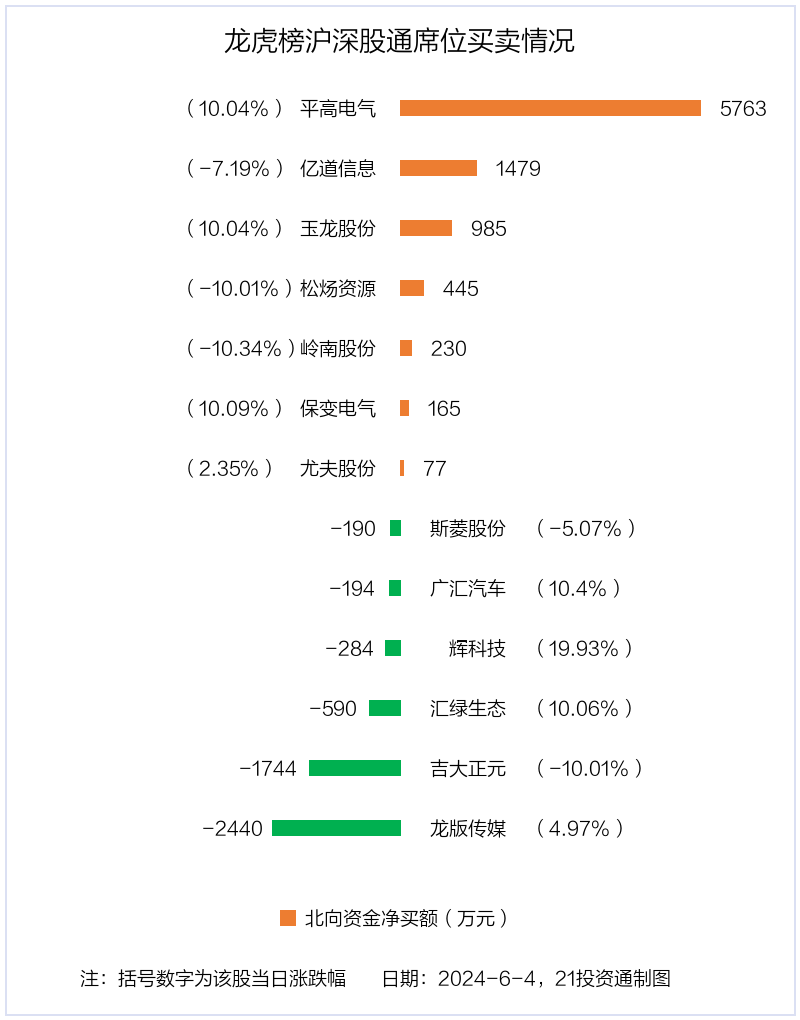Click the 5763 value label

743,109
